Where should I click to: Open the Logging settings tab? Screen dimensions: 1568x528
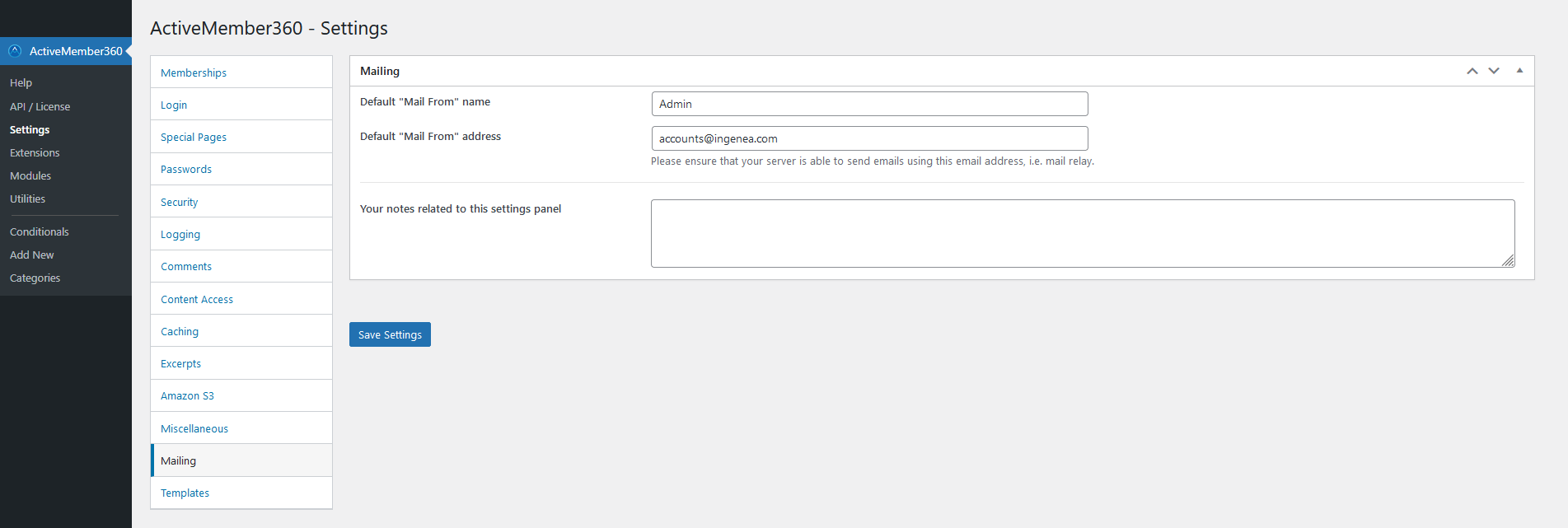241,234
